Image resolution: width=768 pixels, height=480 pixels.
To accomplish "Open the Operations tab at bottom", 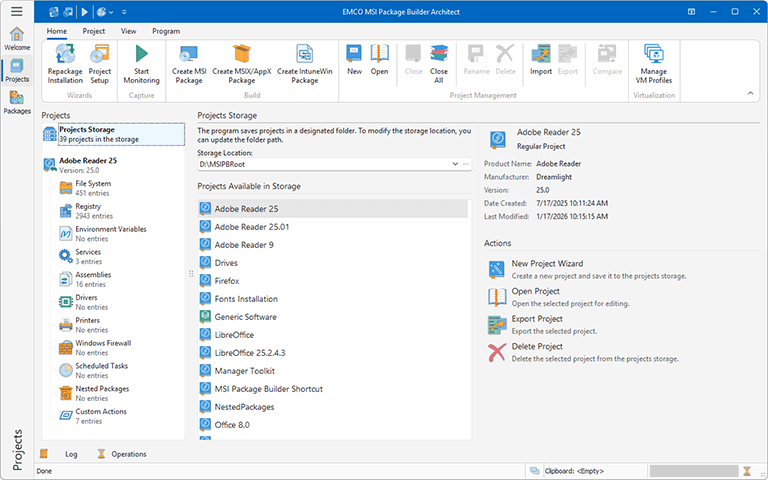I will coord(129,454).
